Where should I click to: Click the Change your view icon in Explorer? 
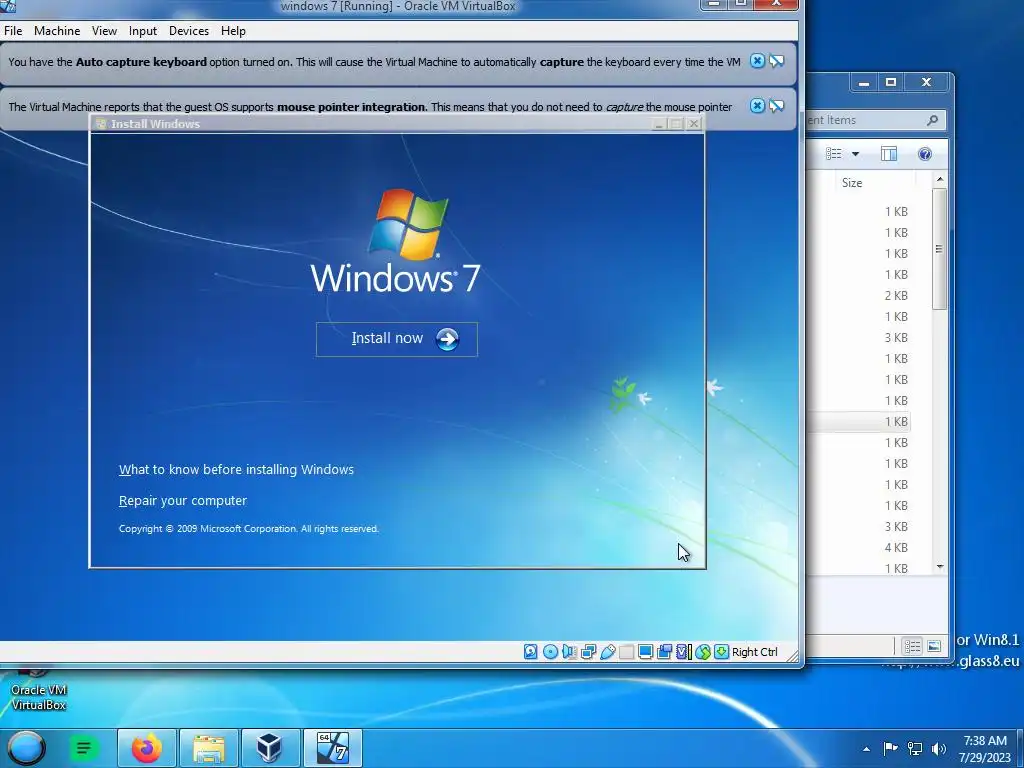tap(834, 154)
